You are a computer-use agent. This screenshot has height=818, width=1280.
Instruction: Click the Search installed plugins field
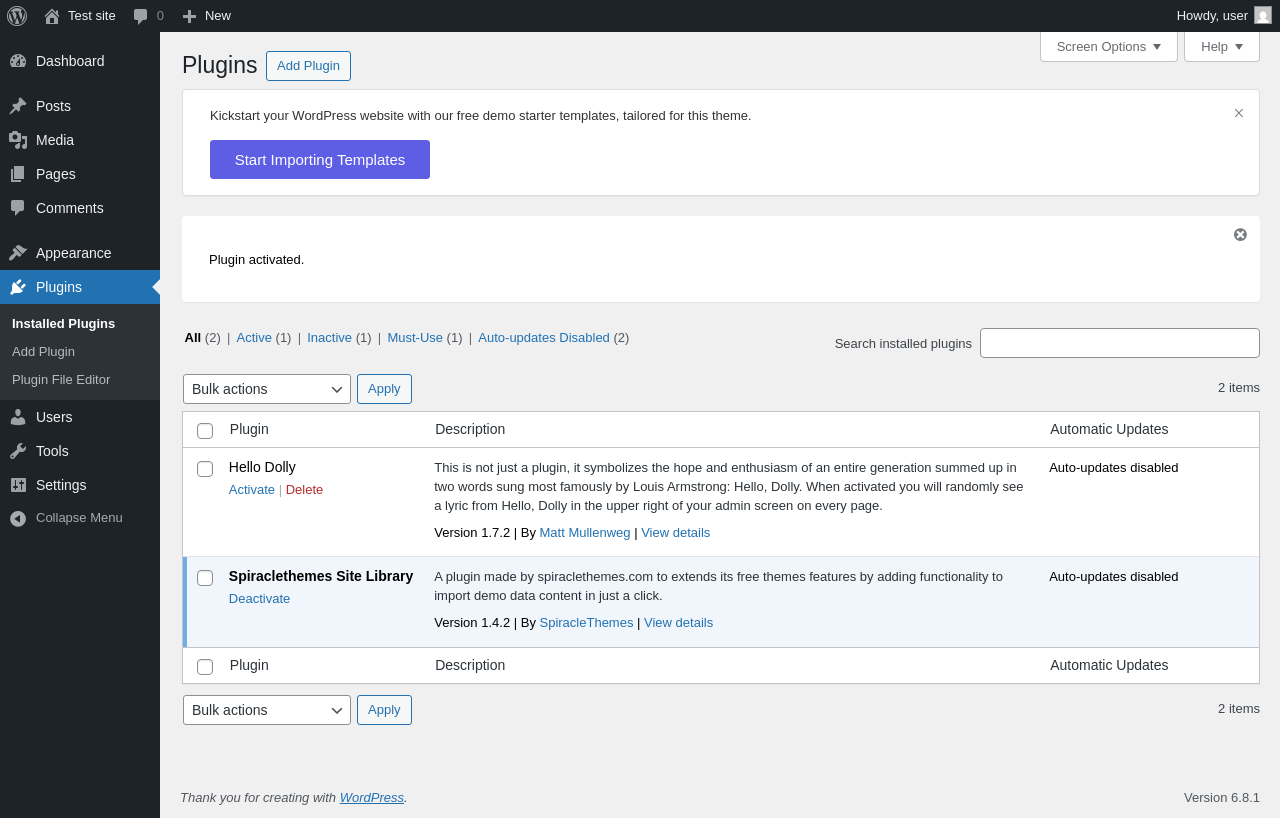[1119, 343]
